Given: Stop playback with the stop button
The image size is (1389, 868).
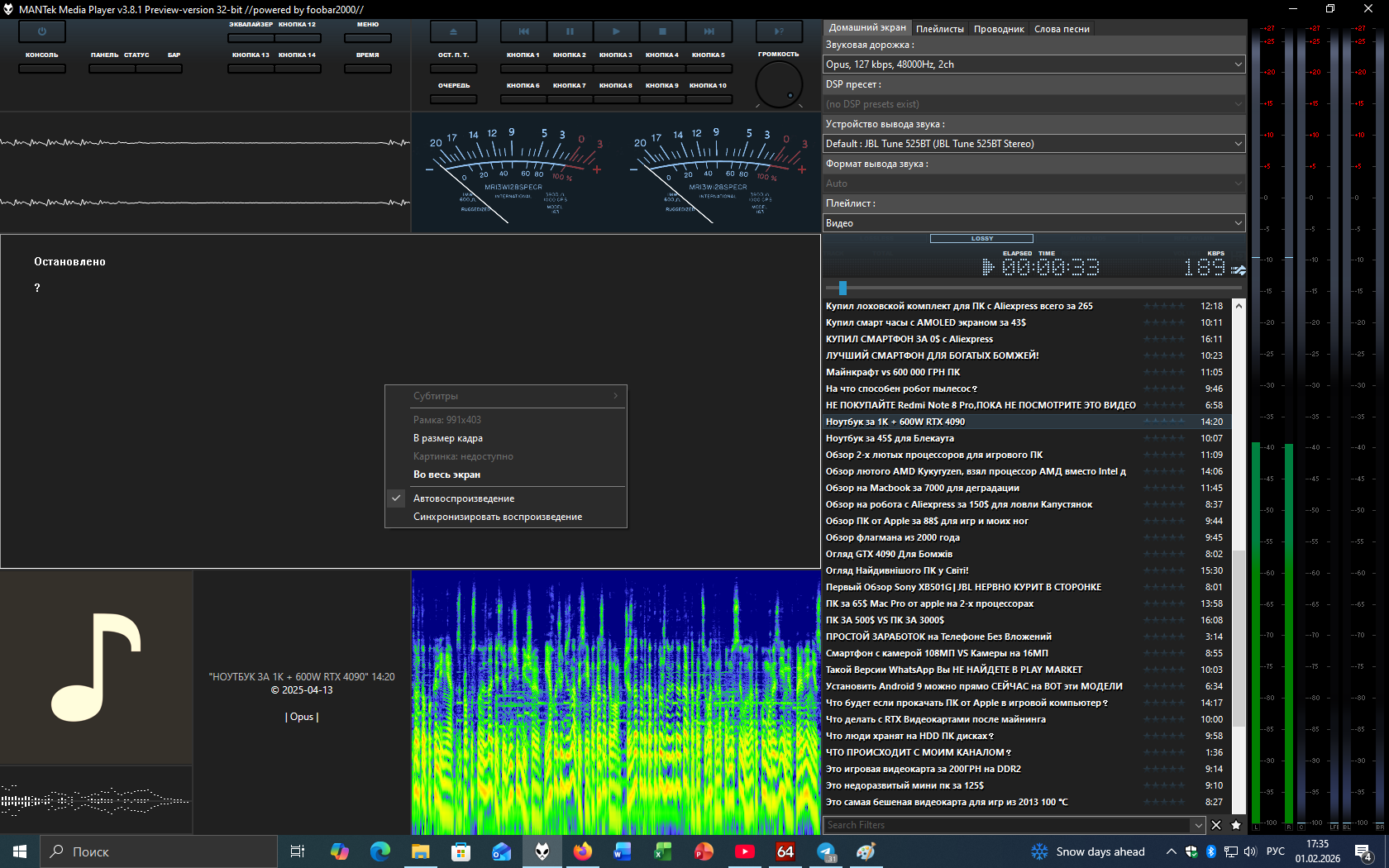Looking at the screenshot, I should [662, 31].
